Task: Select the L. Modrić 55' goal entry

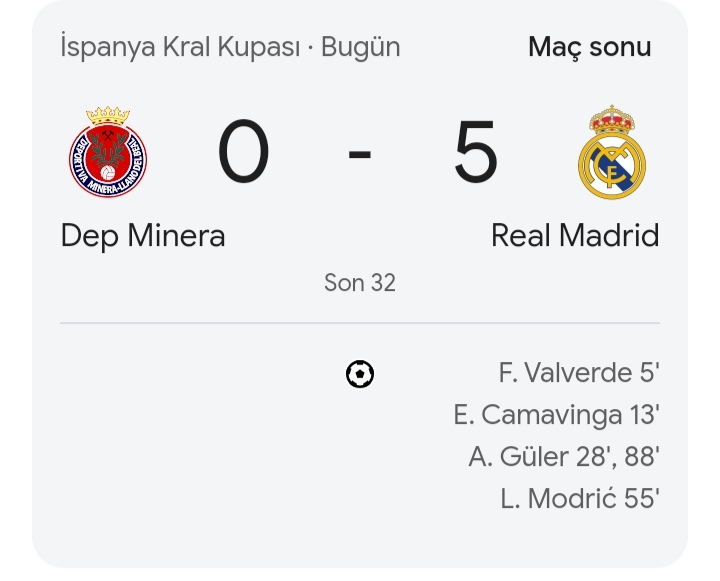Action: [x=580, y=499]
